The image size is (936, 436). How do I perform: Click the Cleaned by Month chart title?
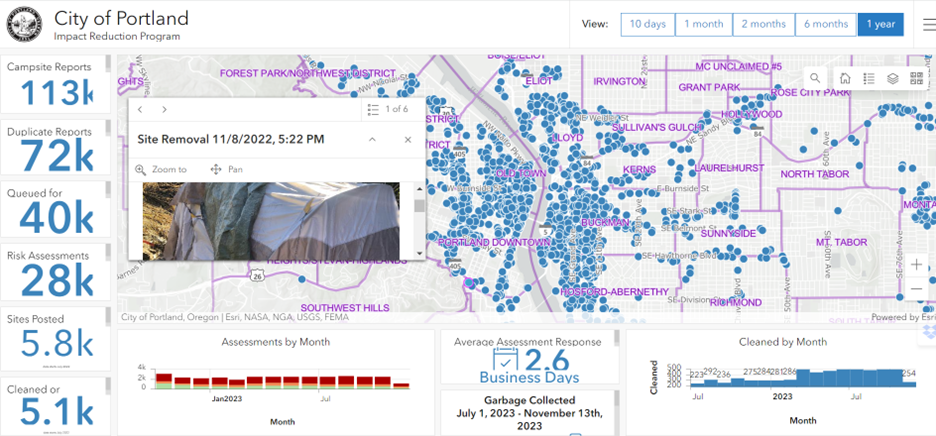click(783, 342)
